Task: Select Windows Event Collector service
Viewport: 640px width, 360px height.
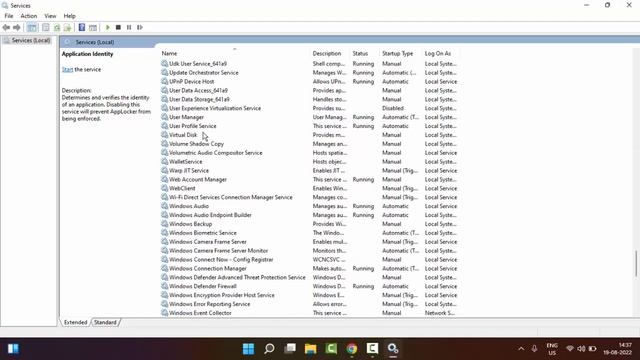Action: (x=200, y=313)
